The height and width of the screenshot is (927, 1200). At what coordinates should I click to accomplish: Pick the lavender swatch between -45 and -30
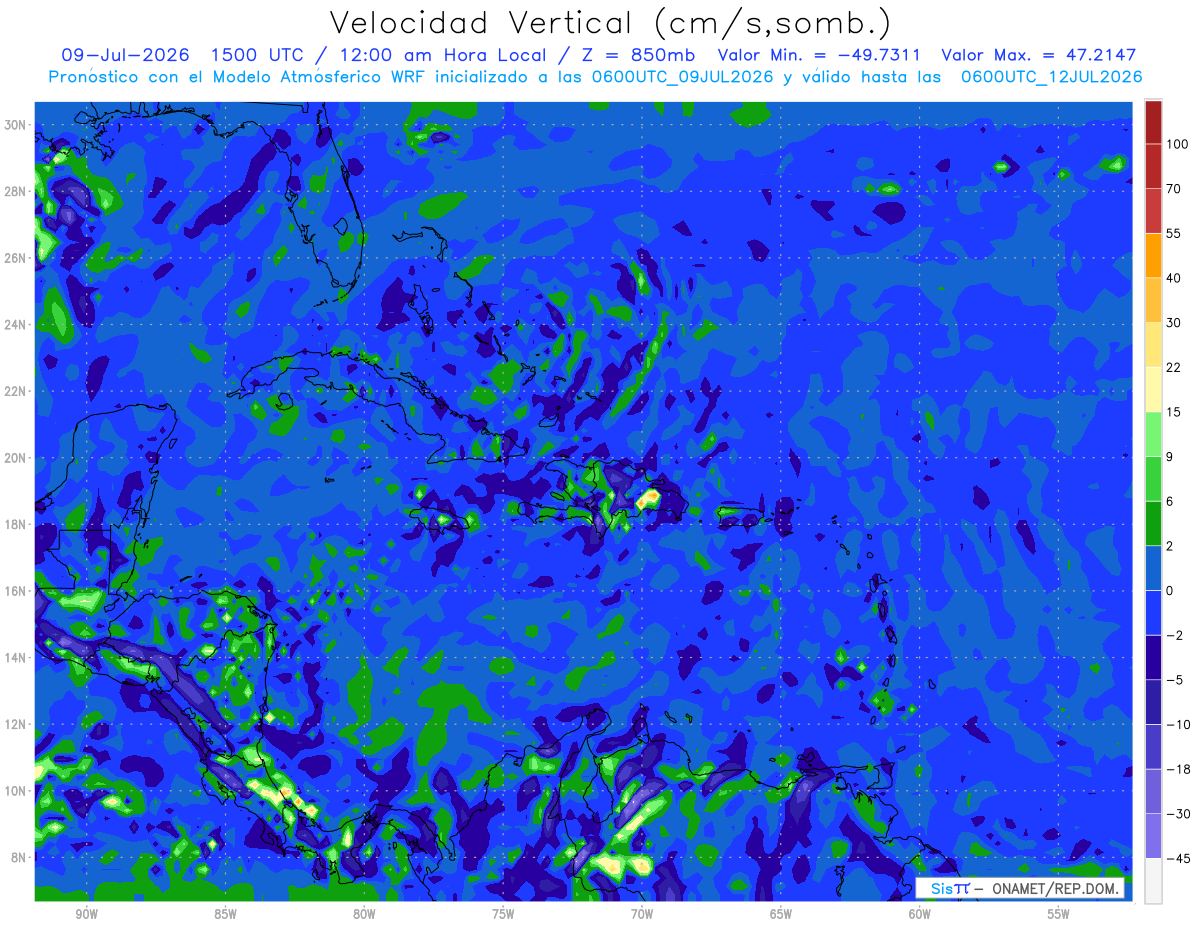1153,836
